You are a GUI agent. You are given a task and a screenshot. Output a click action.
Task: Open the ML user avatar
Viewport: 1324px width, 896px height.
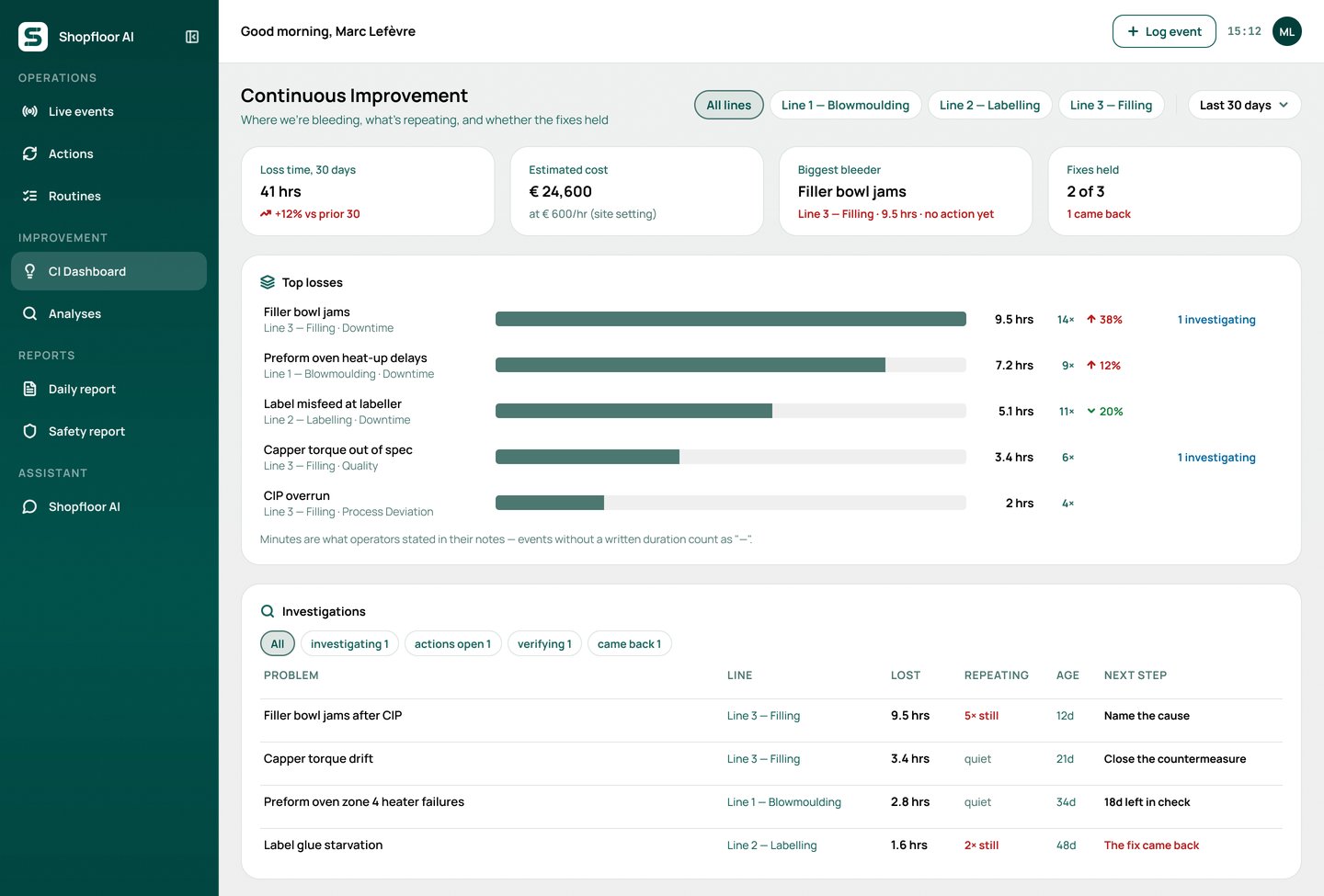1287,31
